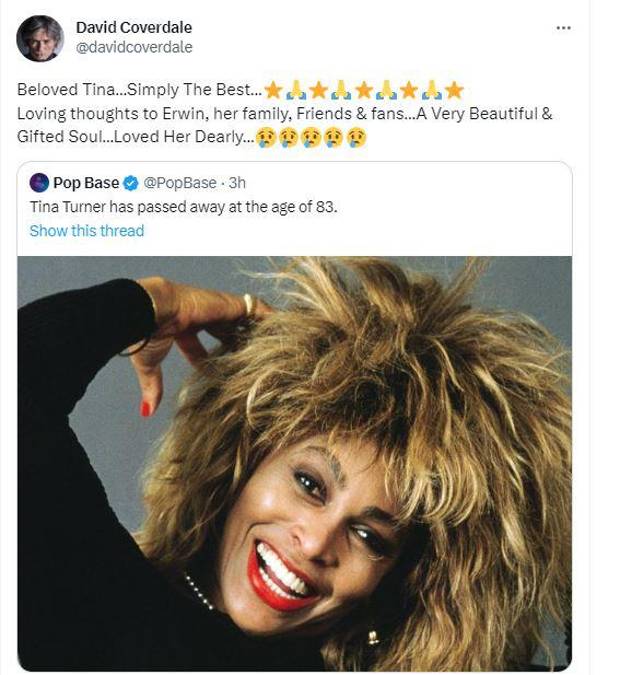Click David Coverdale's profile avatar
Screen dimensions: 620x675
(40, 37)
